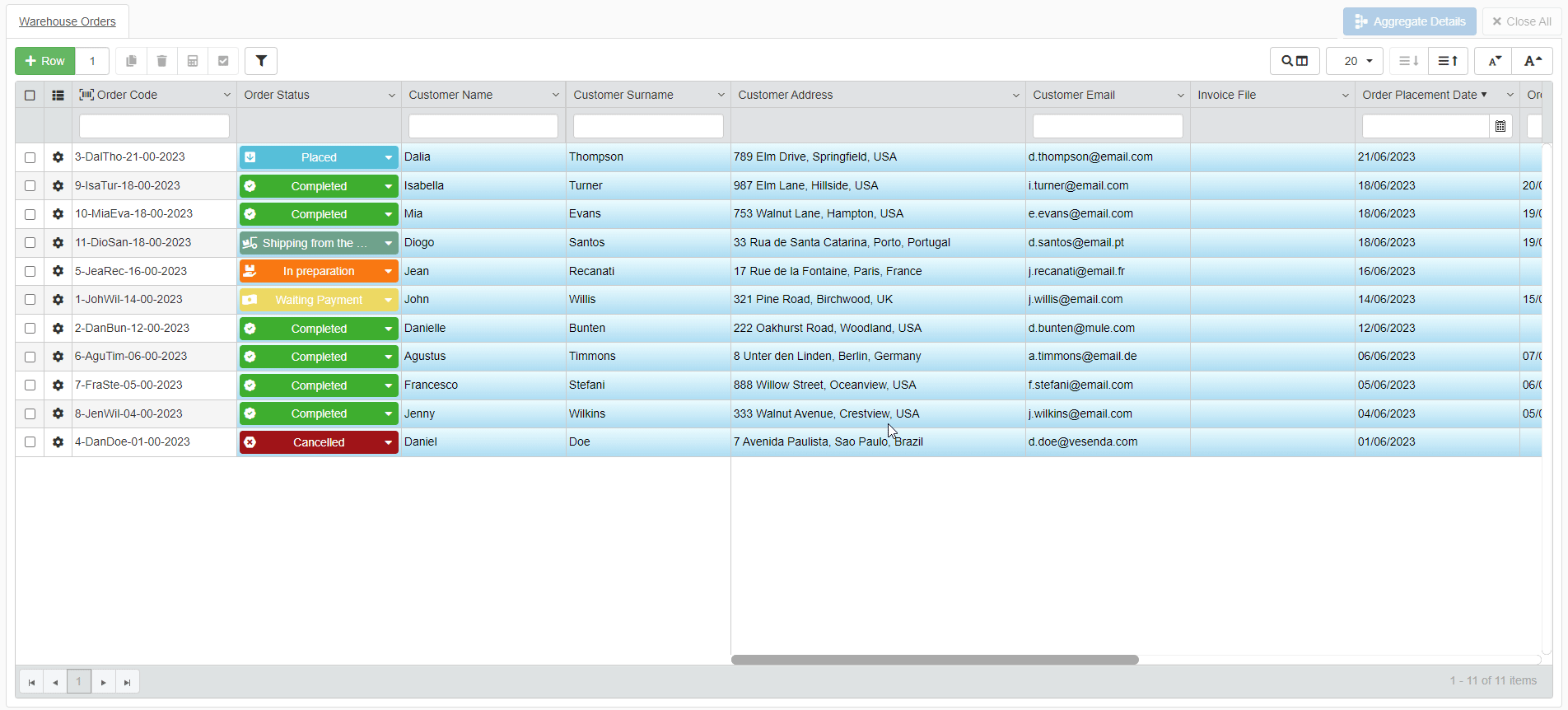Increase font size with the larger A icon
This screenshot has width=1568, height=710.
1532,61
